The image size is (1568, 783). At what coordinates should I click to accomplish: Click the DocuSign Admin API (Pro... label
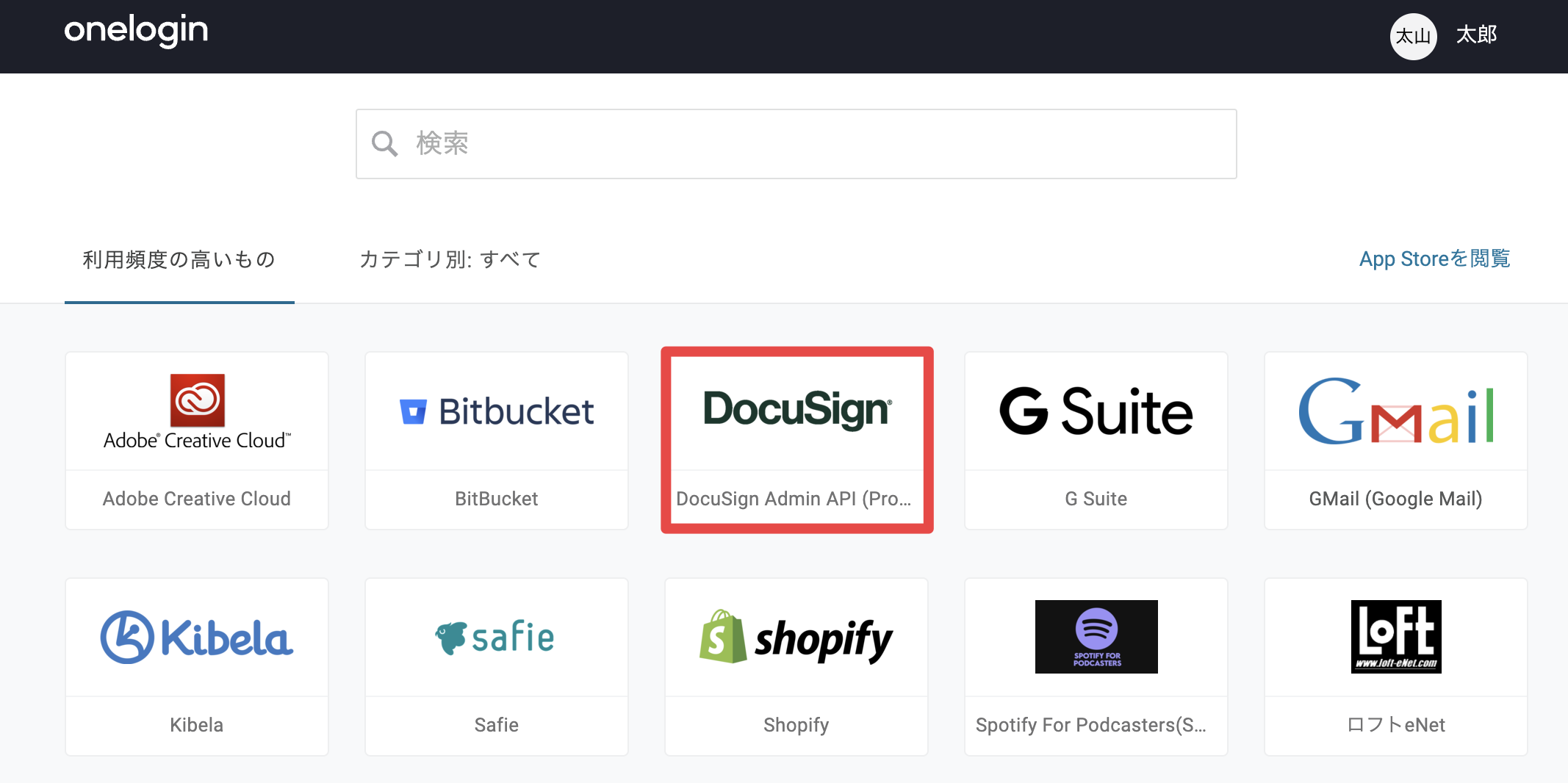pos(794,499)
